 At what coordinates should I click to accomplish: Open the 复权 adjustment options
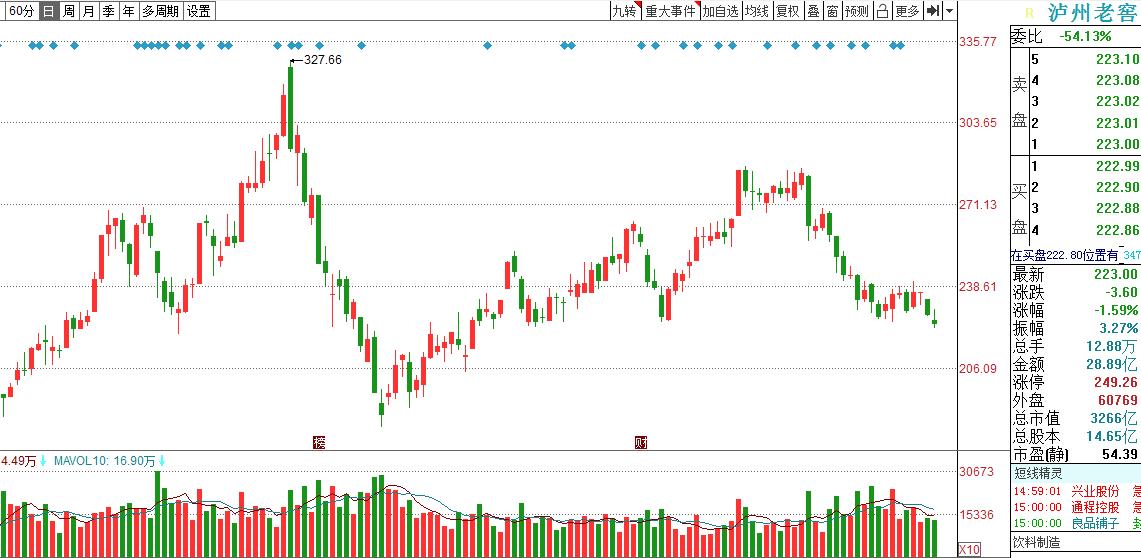787,11
